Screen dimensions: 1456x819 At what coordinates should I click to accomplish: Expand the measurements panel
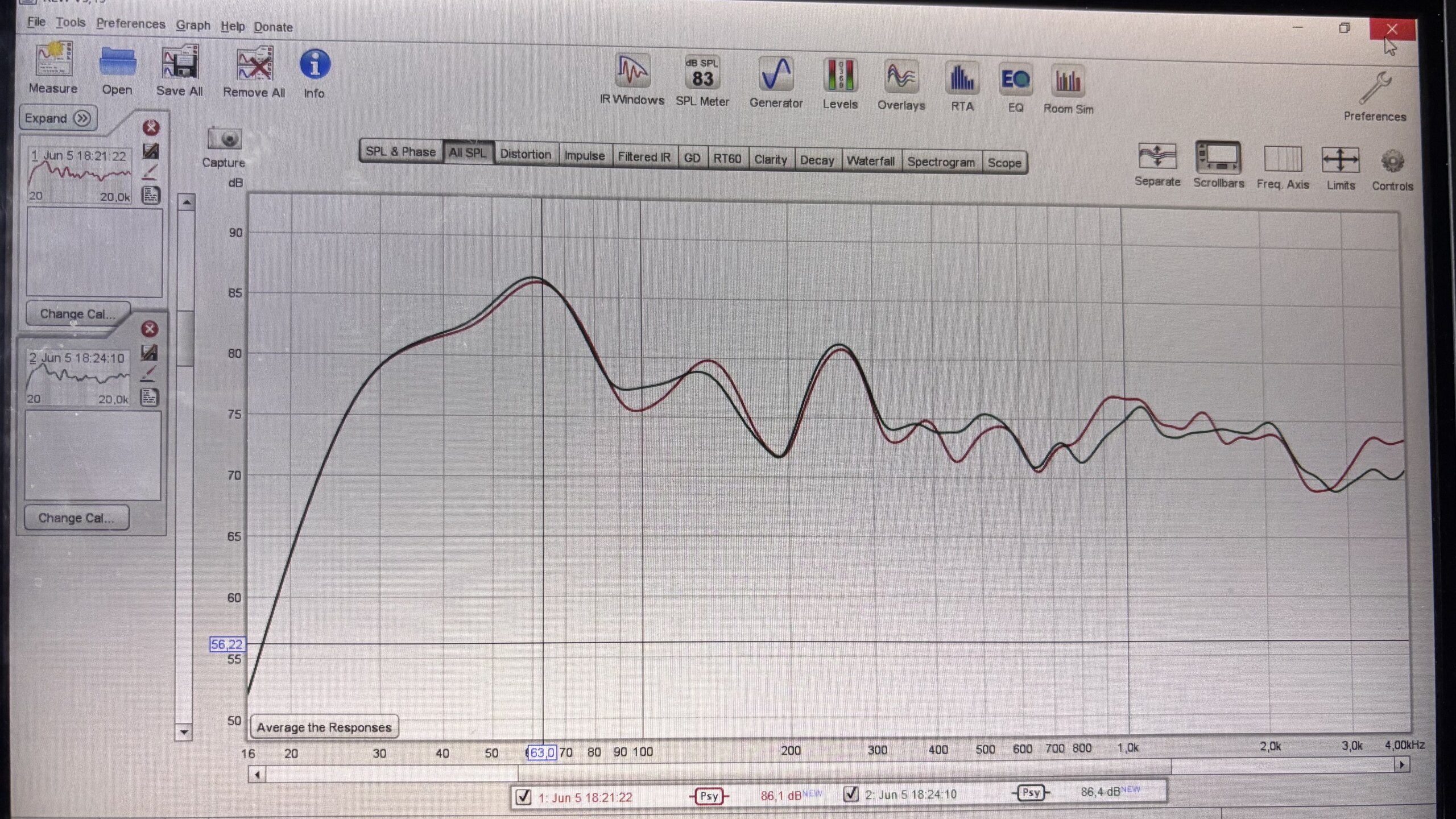click(x=57, y=118)
